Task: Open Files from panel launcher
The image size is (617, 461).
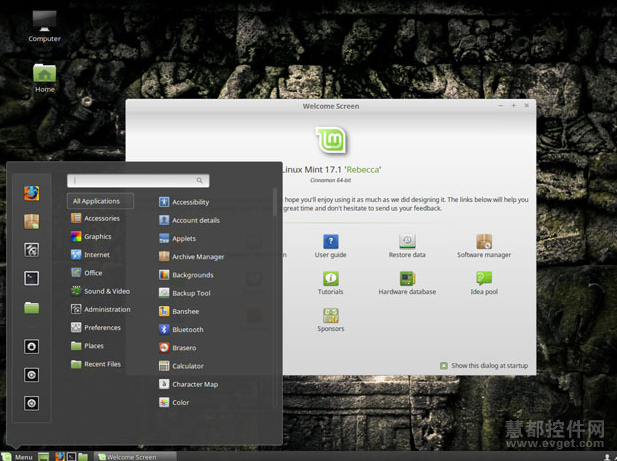Action: [83, 457]
